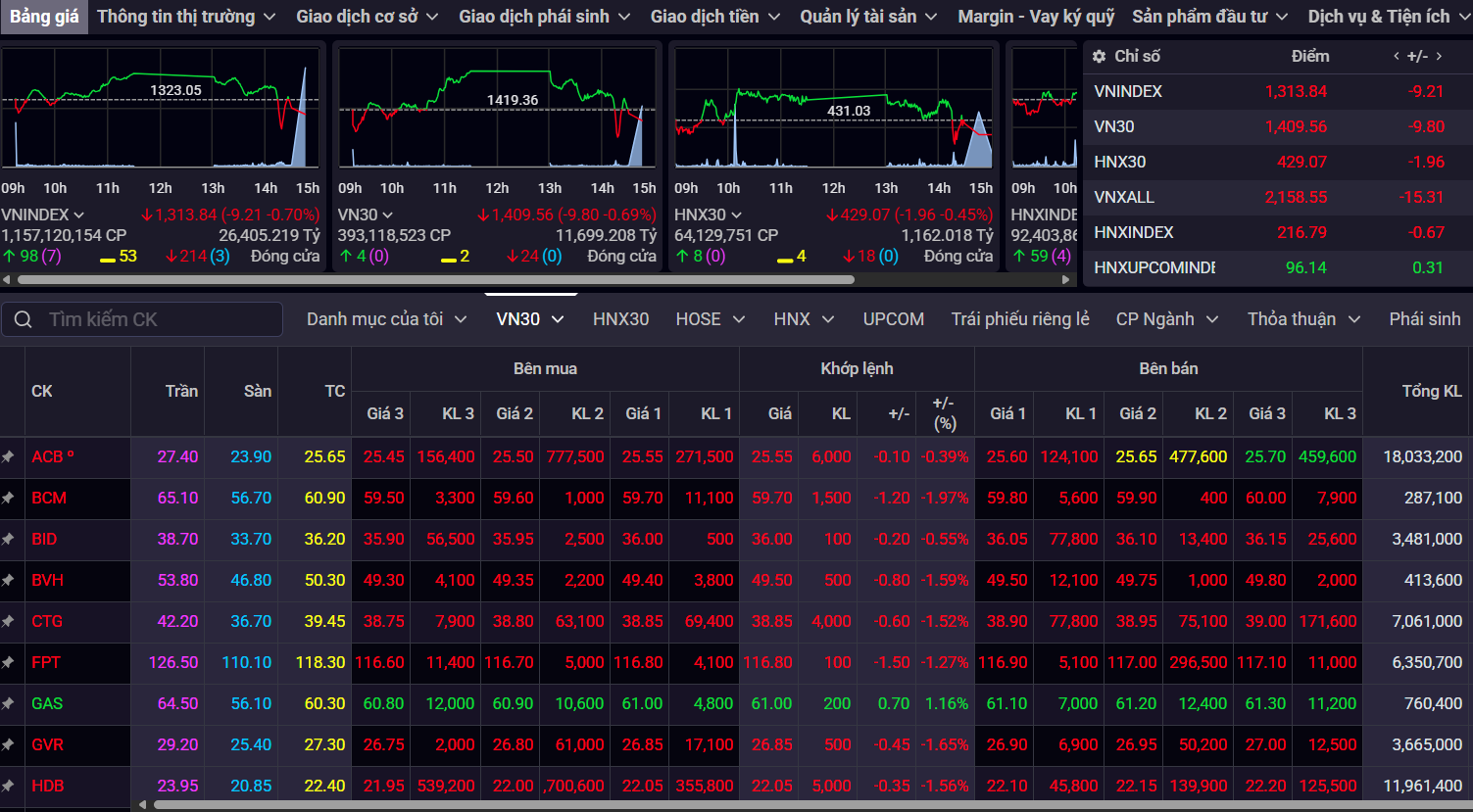Image resolution: width=1473 pixels, height=812 pixels.
Task: Open Margin - Vay ký quỹ menu
Action: coord(1036,17)
